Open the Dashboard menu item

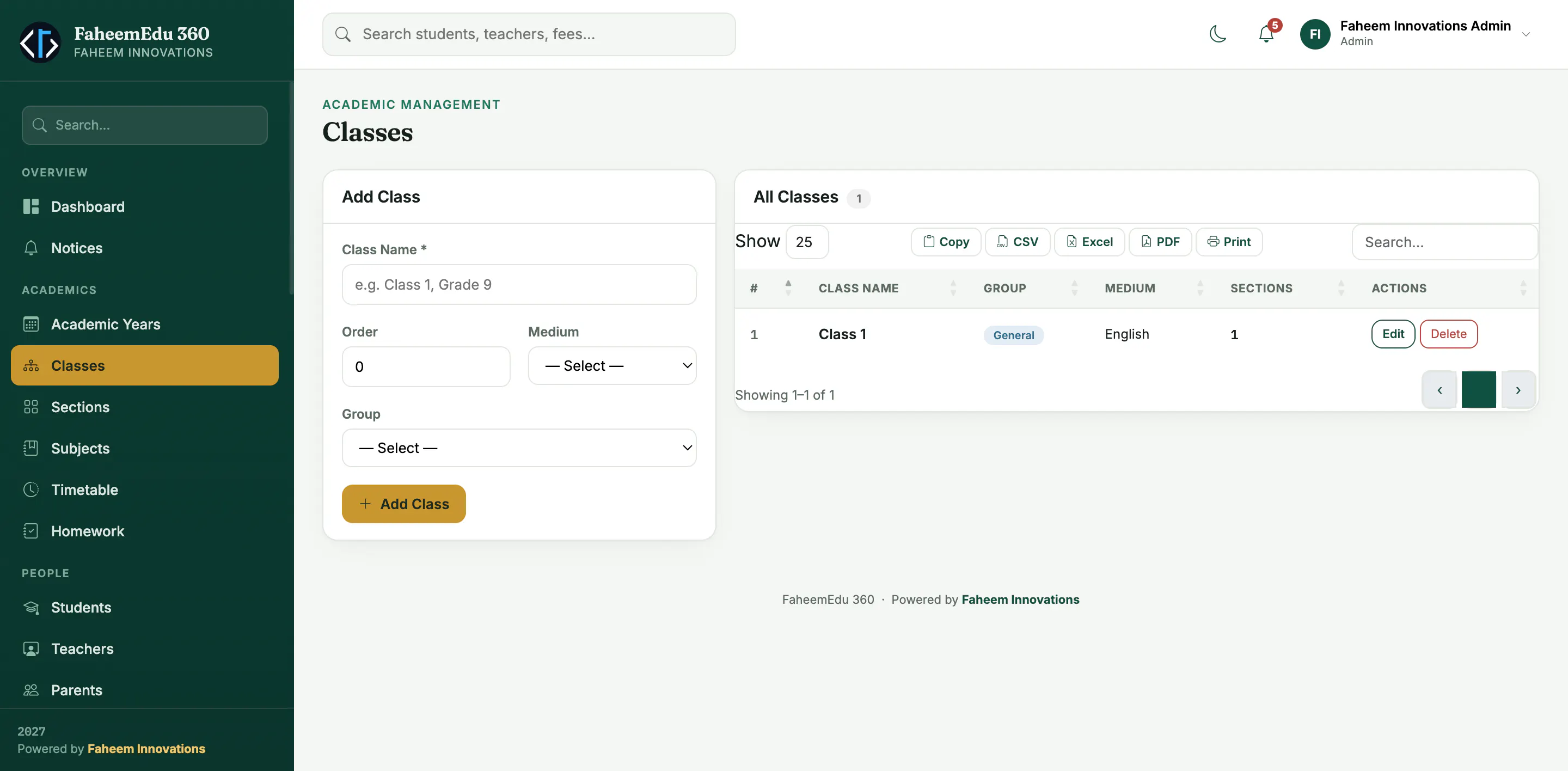tap(145, 206)
